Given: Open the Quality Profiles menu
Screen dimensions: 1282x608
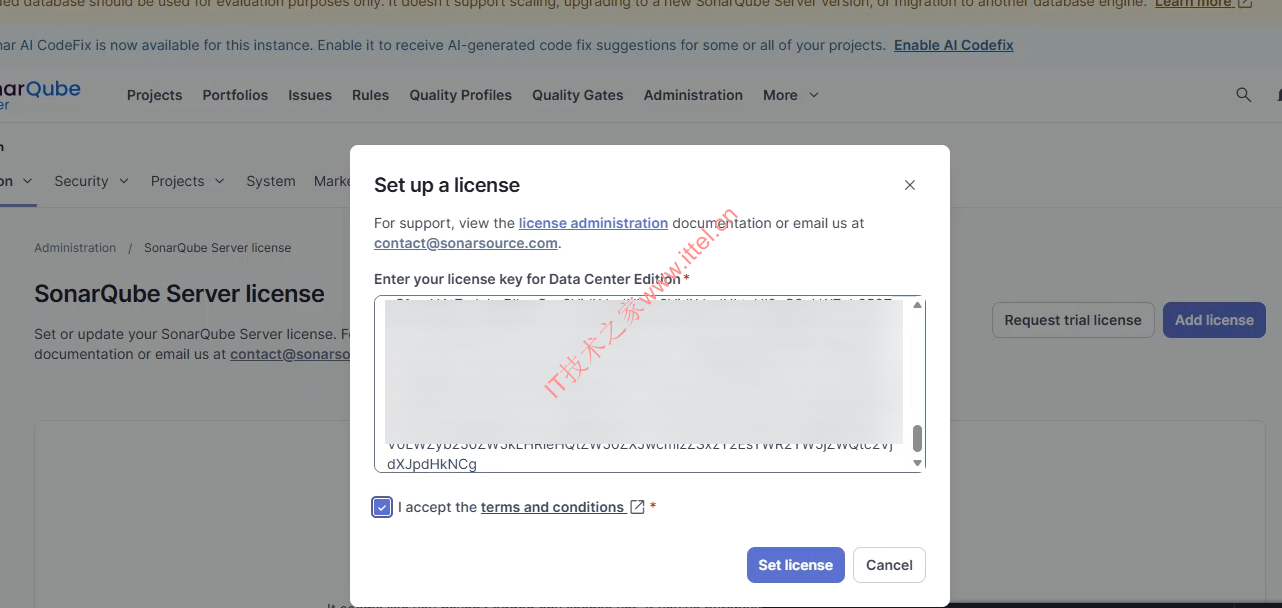Looking at the screenshot, I should [460, 95].
